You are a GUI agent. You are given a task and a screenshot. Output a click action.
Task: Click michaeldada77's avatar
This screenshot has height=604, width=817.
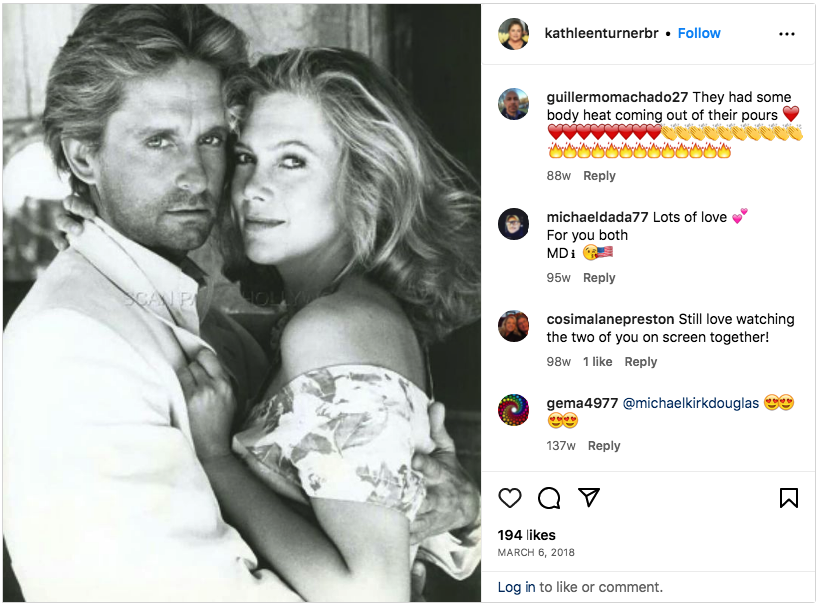click(514, 224)
